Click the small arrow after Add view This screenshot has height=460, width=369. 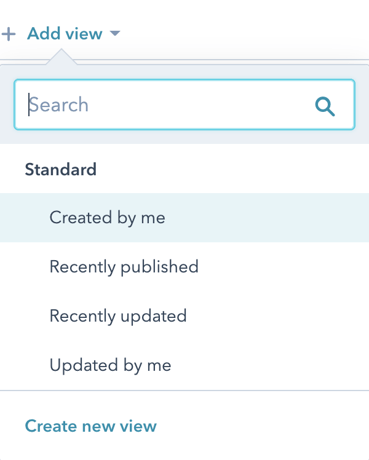point(115,33)
